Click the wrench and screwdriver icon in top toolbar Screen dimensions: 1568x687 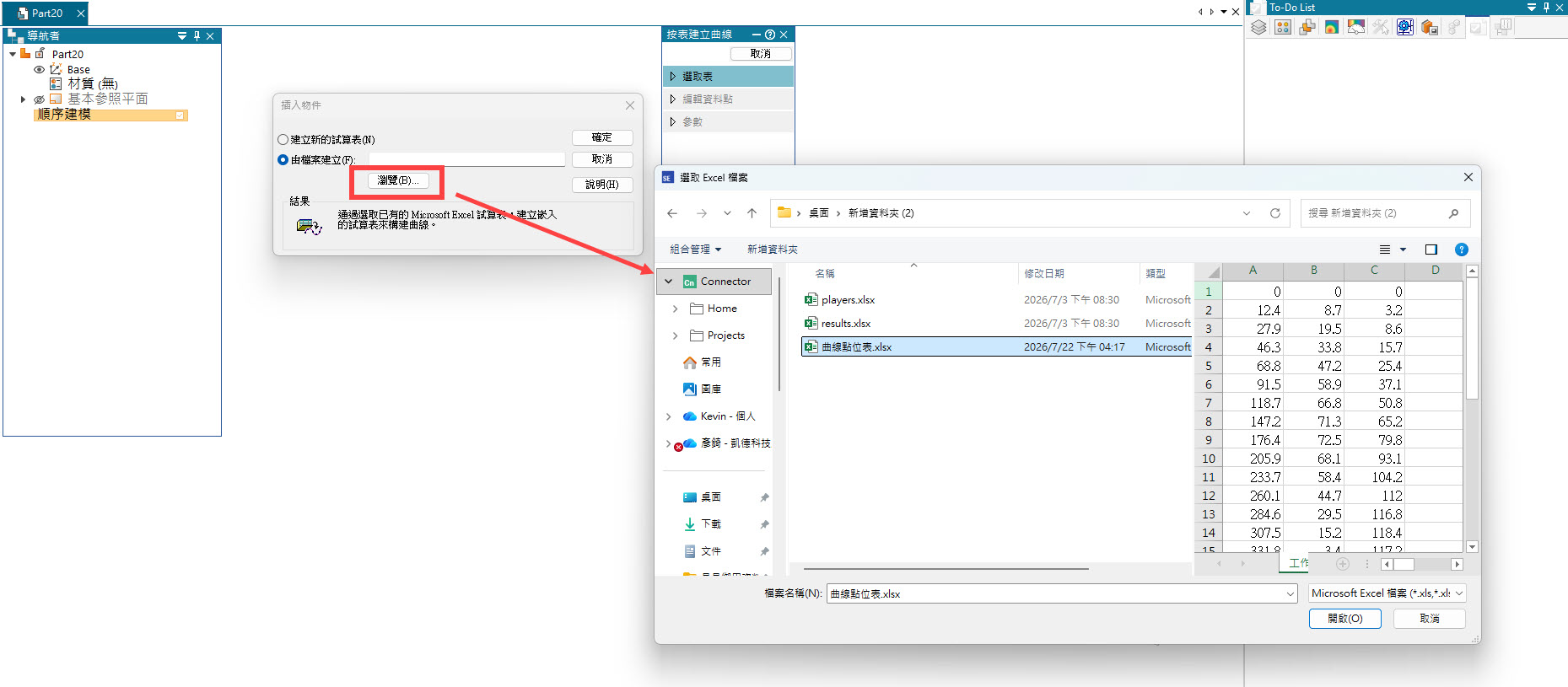(x=1381, y=27)
